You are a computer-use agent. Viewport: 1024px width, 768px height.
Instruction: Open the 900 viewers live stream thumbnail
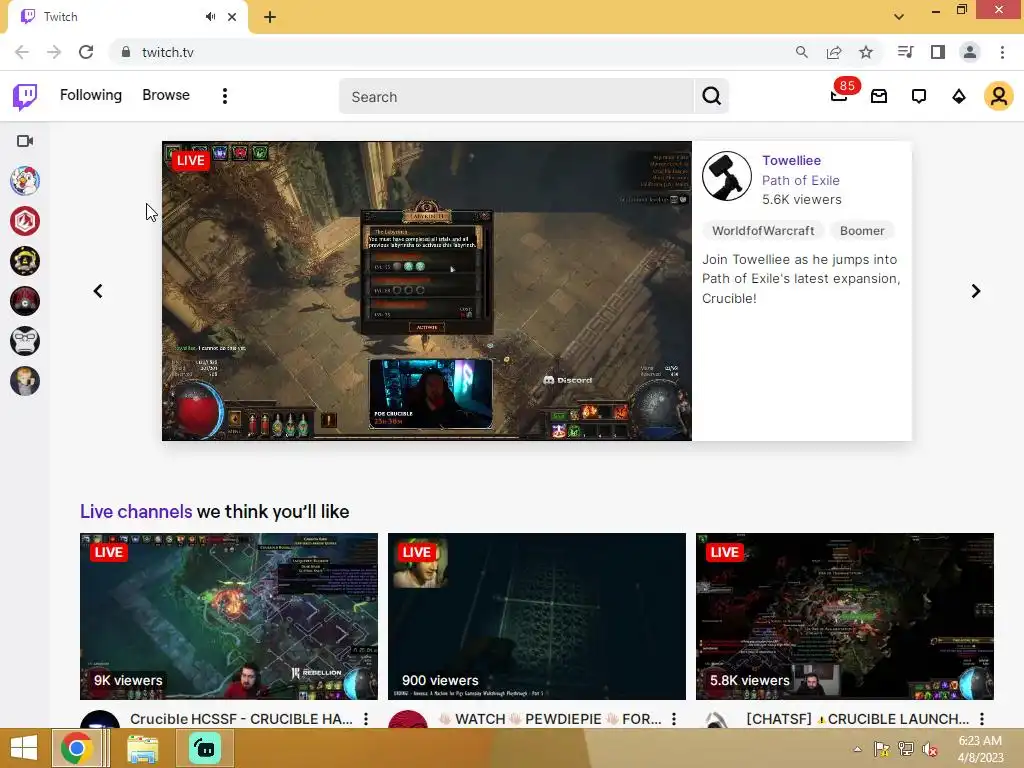point(537,616)
